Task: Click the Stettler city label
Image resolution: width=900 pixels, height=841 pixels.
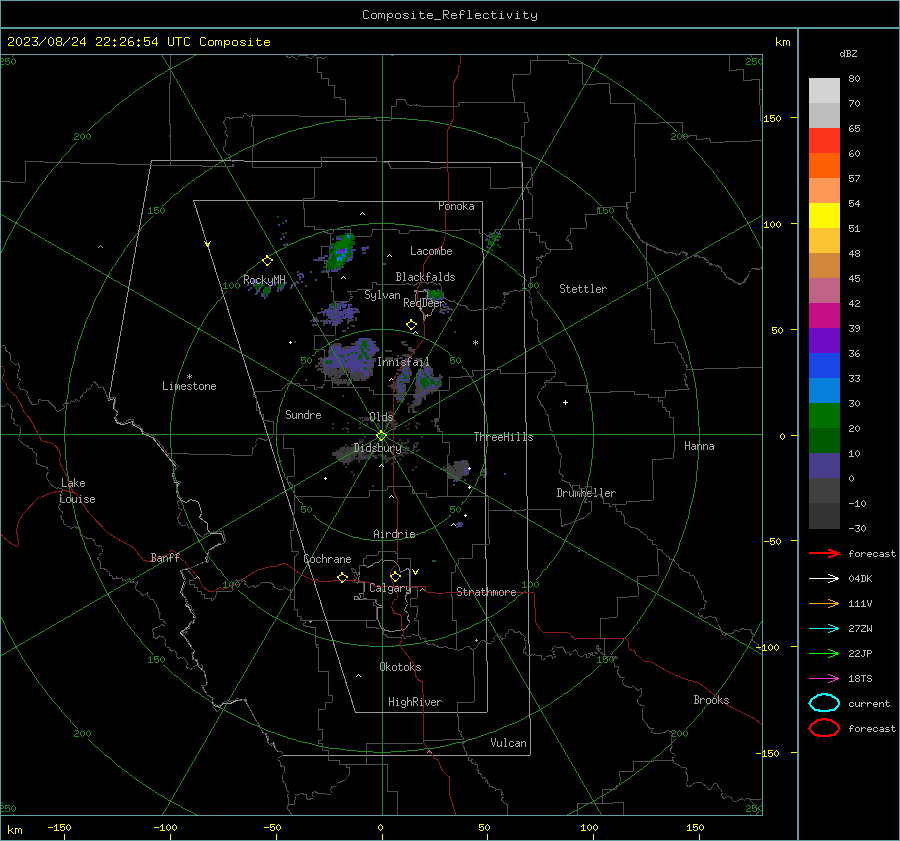Action: click(583, 289)
